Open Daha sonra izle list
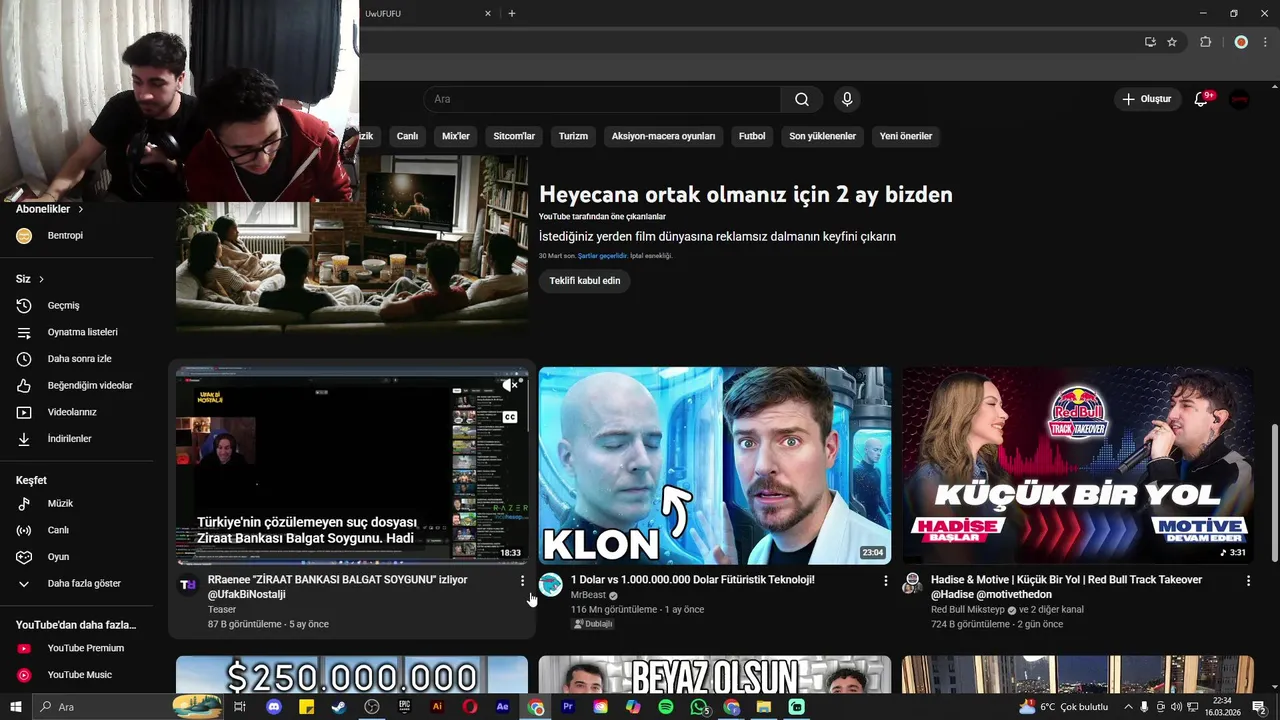 pos(77,359)
